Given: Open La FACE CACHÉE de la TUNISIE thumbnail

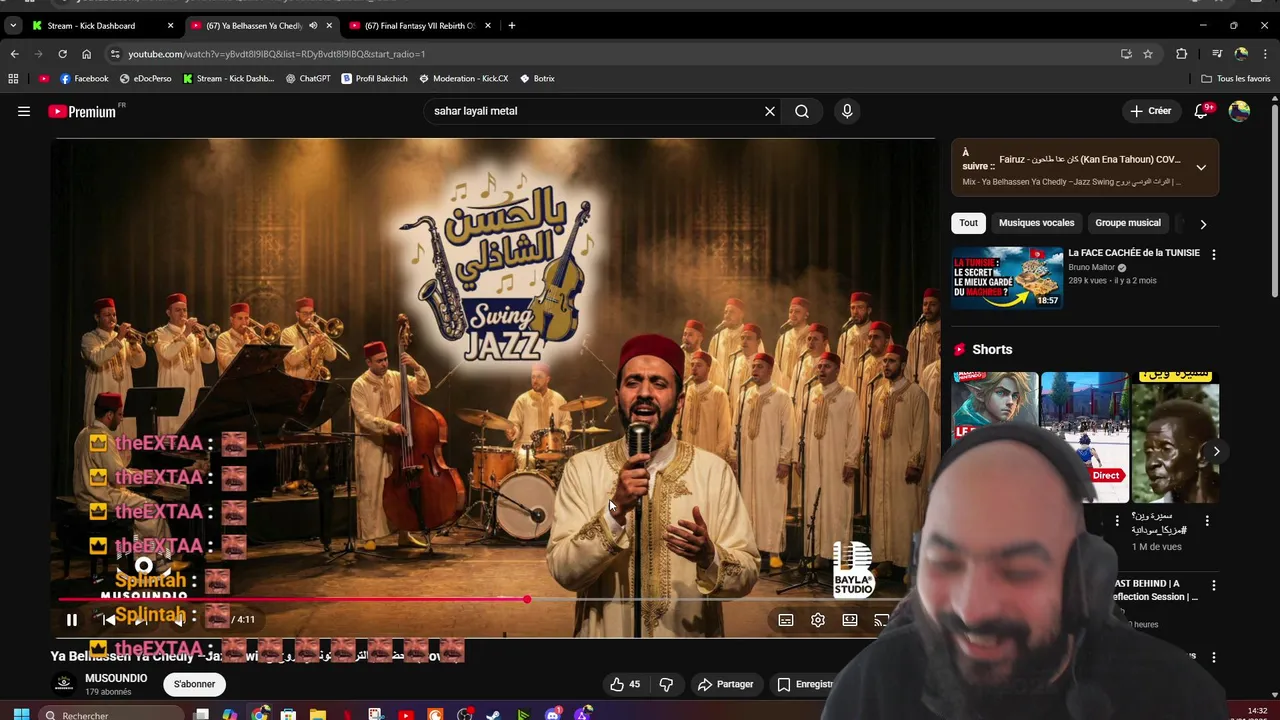Looking at the screenshot, I should coord(1007,278).
